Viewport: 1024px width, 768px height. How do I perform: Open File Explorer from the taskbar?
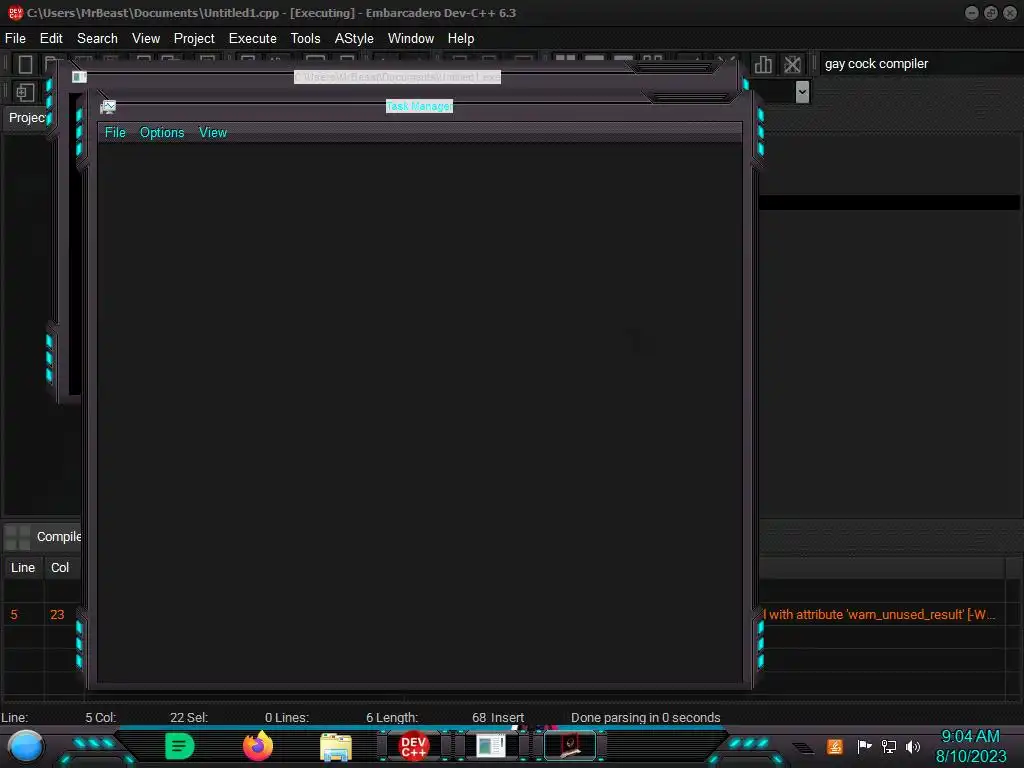coord(336,746)
